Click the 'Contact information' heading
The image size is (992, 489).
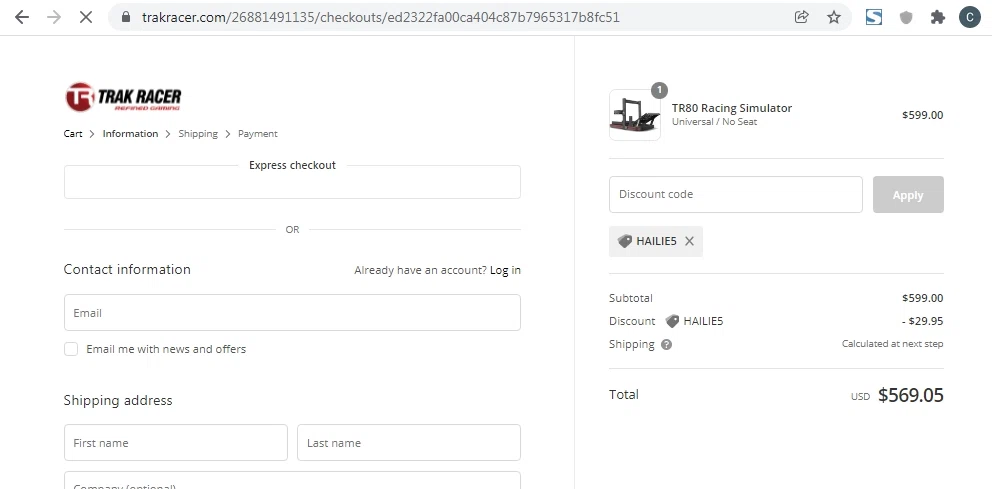pos(127,269)
